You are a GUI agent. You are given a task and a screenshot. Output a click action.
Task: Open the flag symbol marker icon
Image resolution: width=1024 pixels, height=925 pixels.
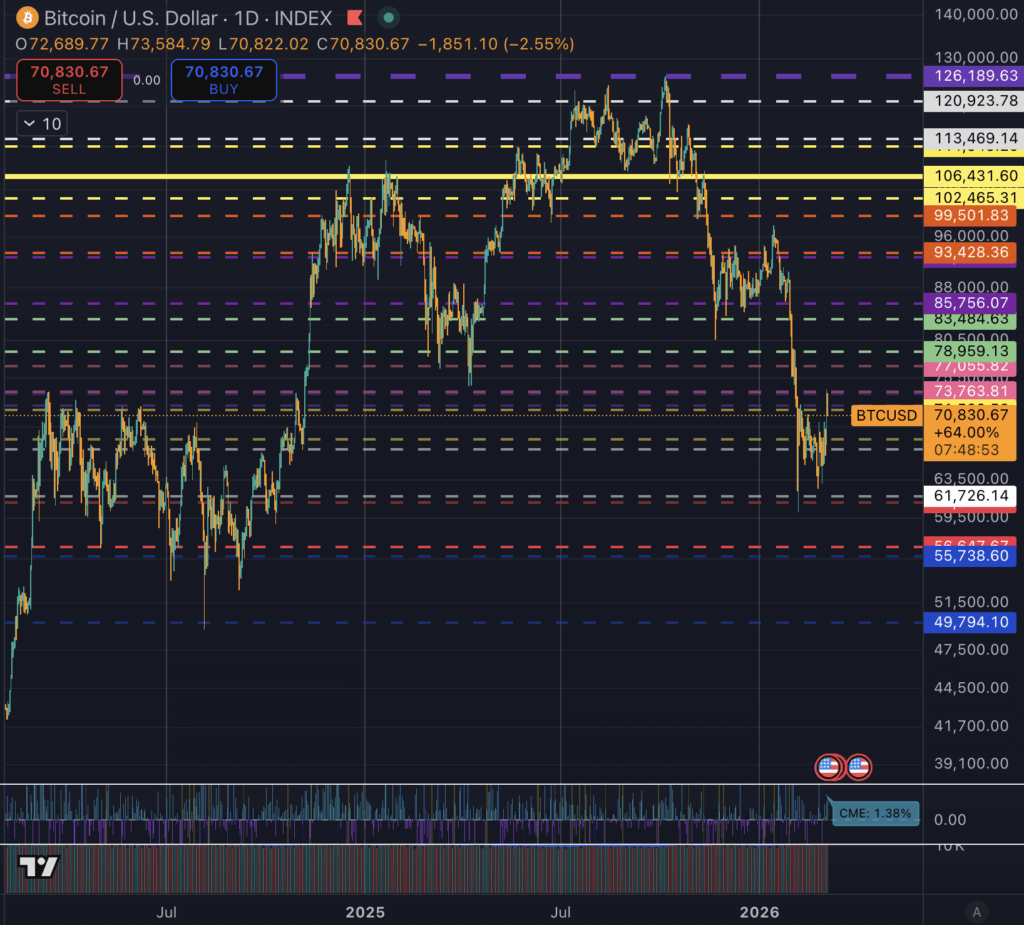[x=355, y=18]
